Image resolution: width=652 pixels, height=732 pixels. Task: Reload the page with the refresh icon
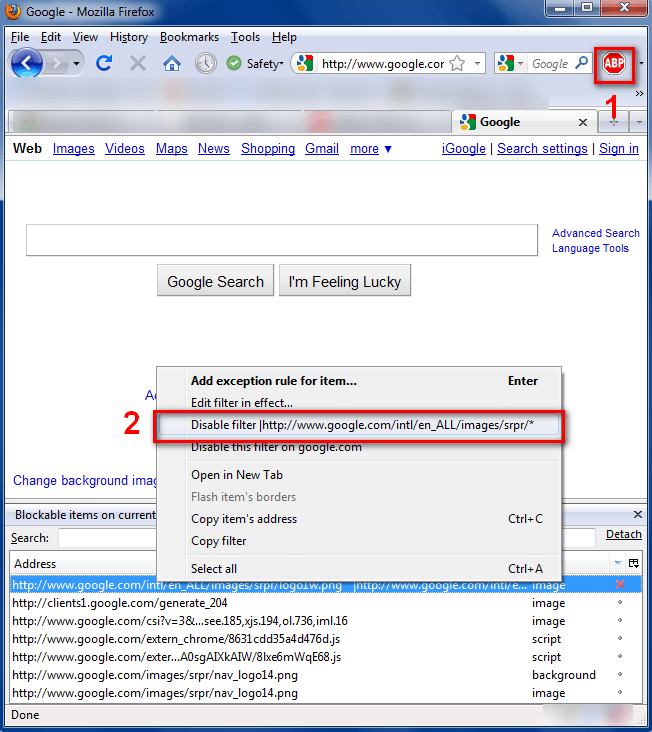coord(104,63)
